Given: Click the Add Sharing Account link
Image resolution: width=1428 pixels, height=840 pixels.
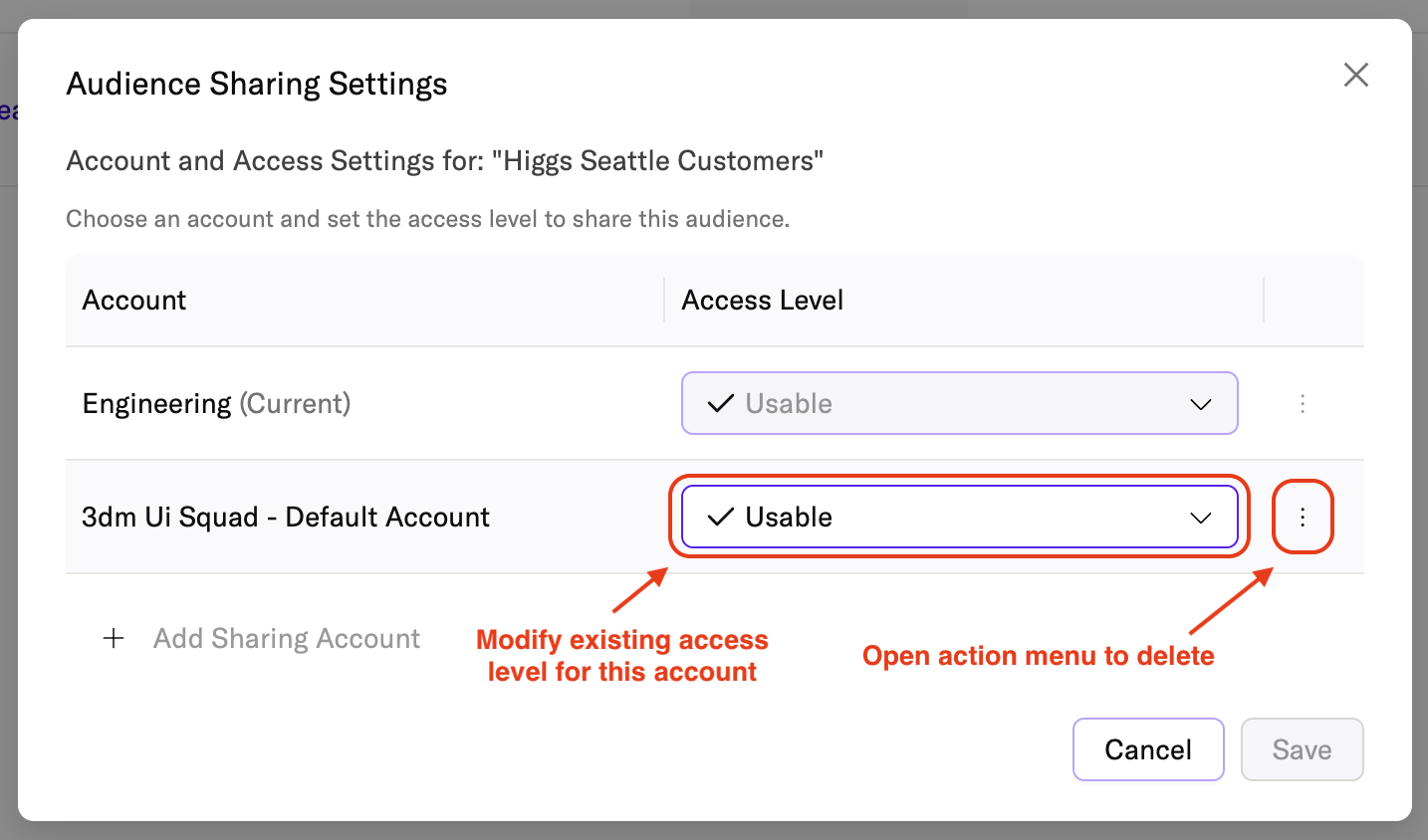Looking at the screenshot, I should [287, 638].
